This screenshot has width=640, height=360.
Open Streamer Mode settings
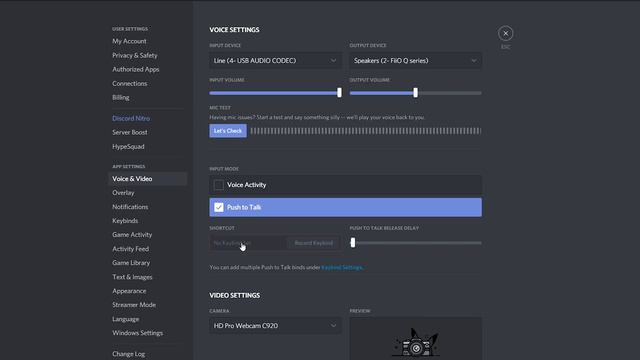134,305
